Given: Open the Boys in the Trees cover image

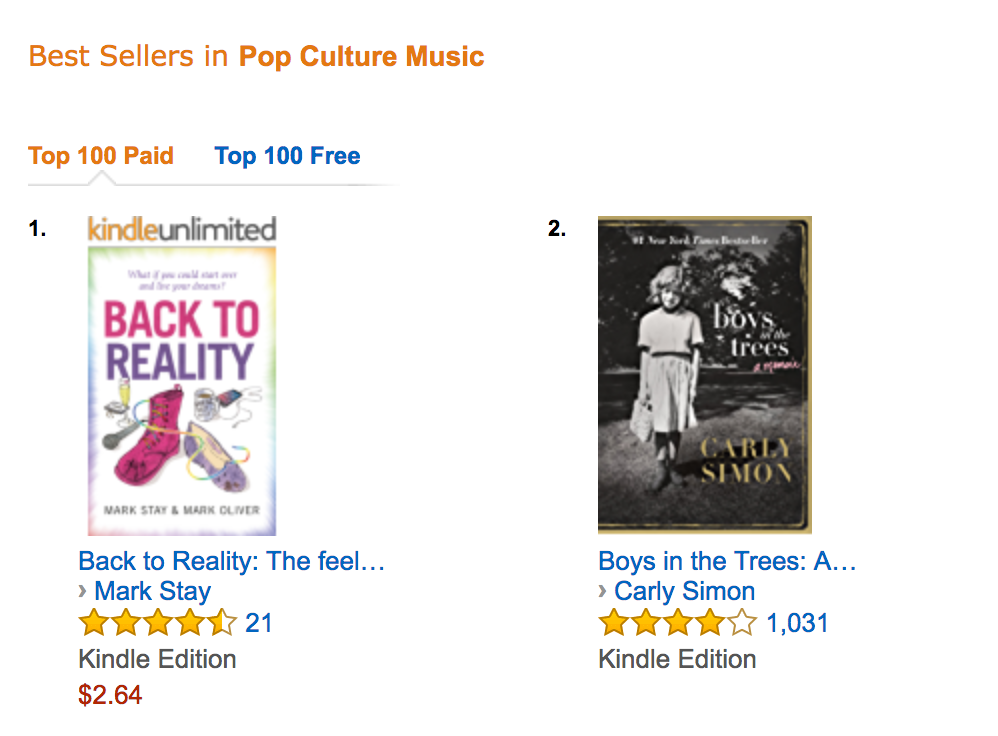Looking at the screenshot, I should tap(704, 375).
